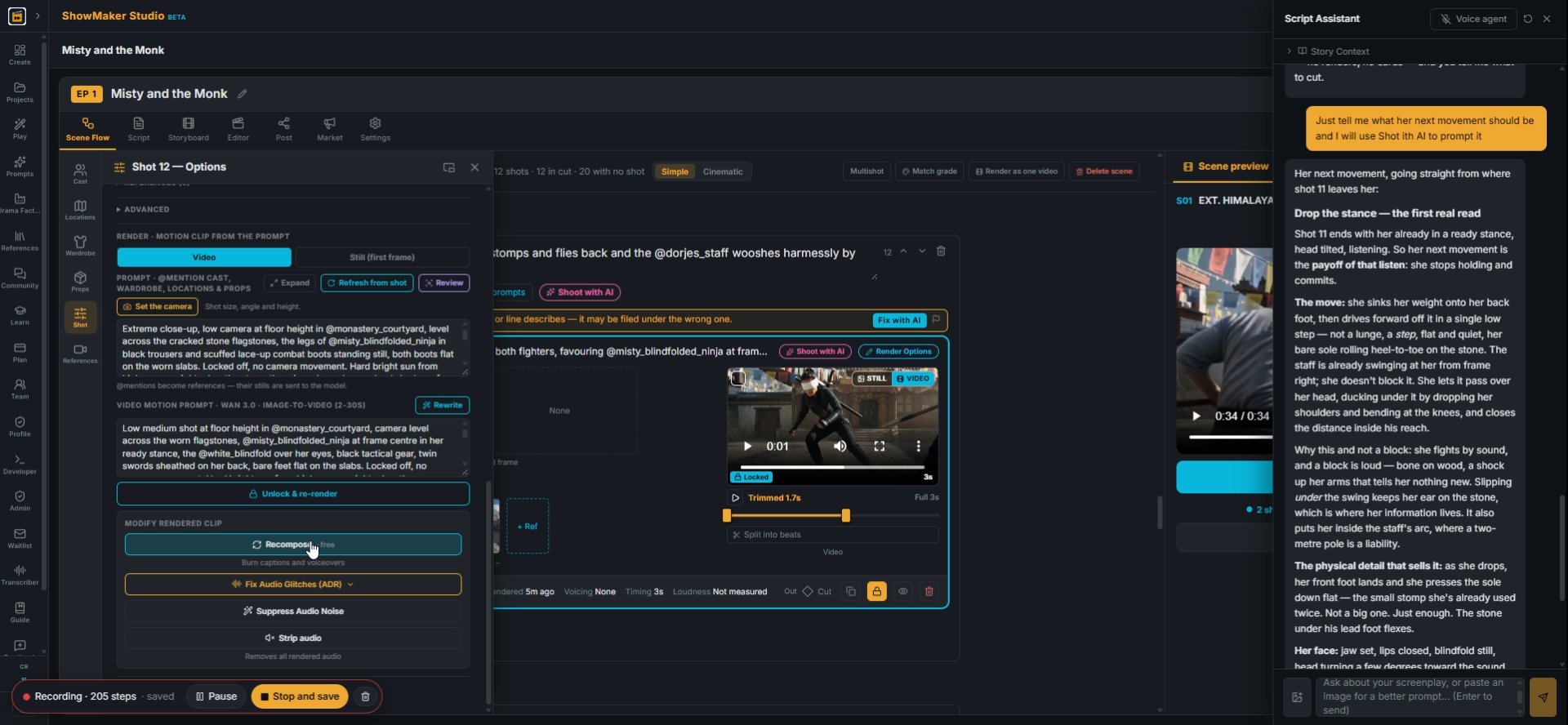Discard the recording with the trash icon
The width and height of the screenshot is (1568, 725).
coord(366,696)
